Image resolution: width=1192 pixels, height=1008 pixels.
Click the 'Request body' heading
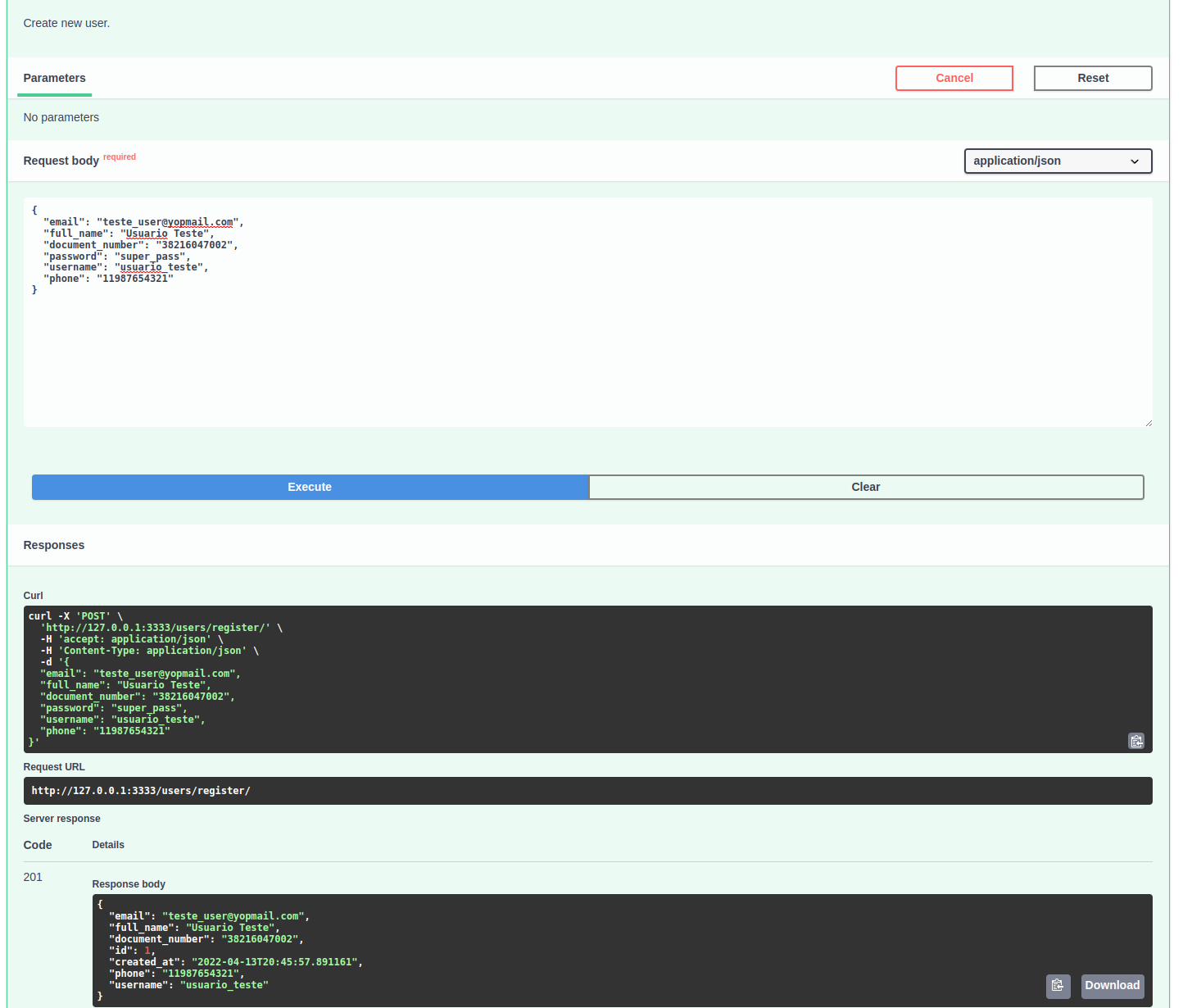click(61, 161)
